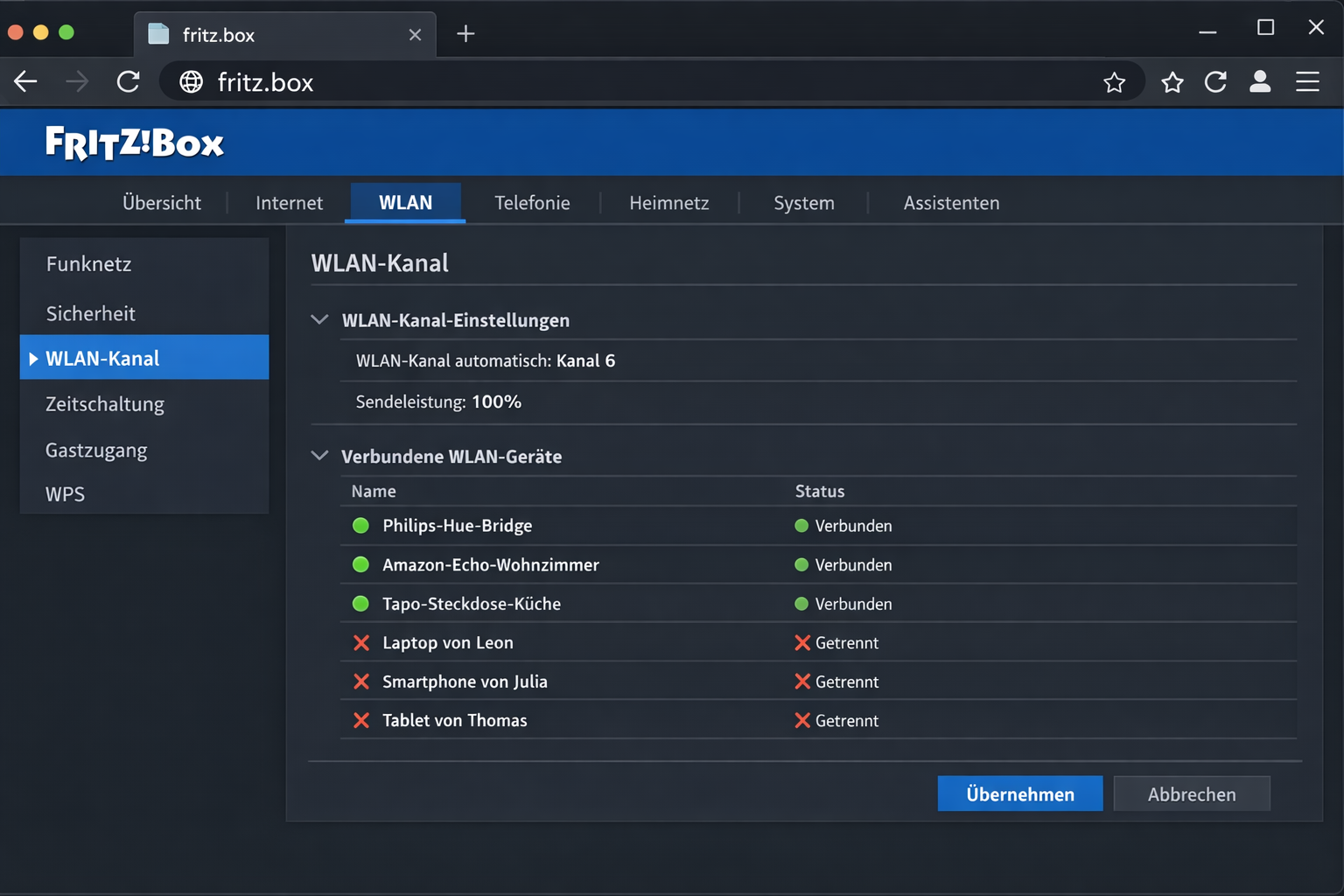
Task: Select WLAN-Kanal in the sidebar
Action: (144, 358)
